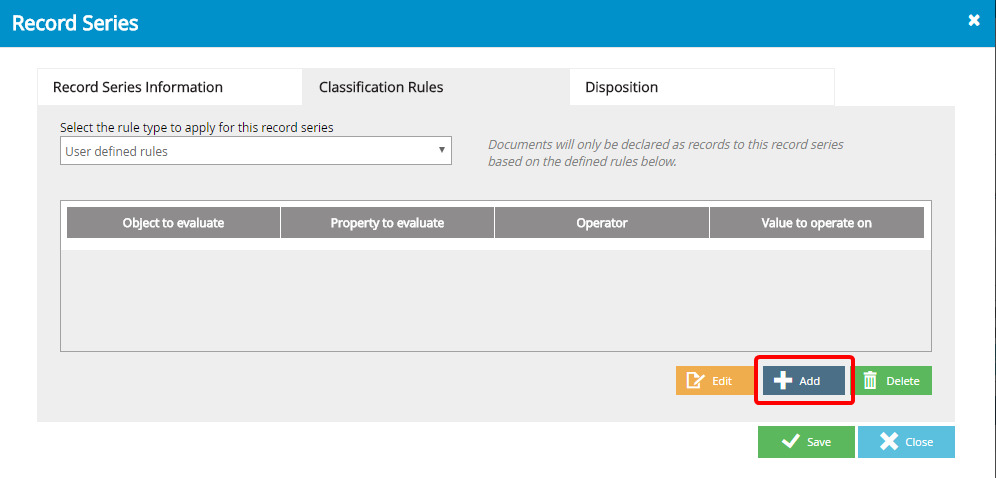
Task: Click the Object to evaluate column header
Action: 173,223
